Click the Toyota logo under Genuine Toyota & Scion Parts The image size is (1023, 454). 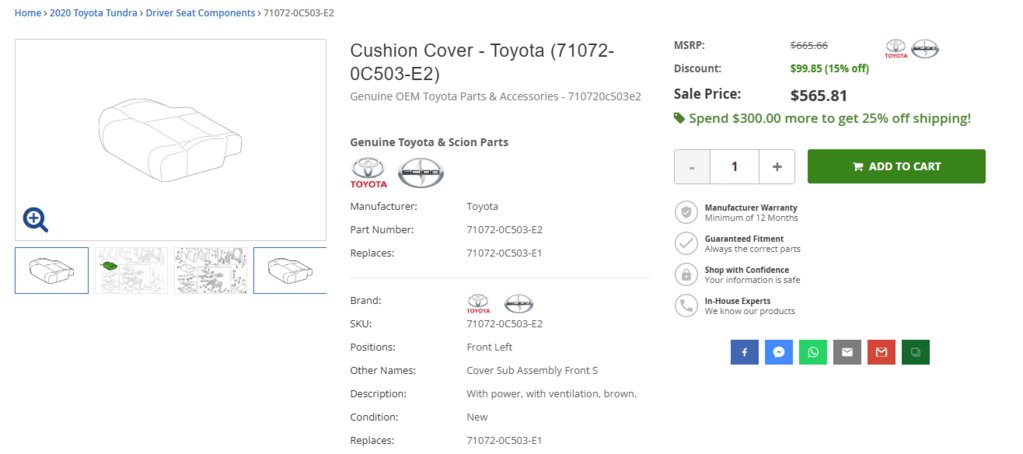click(369, 173)
